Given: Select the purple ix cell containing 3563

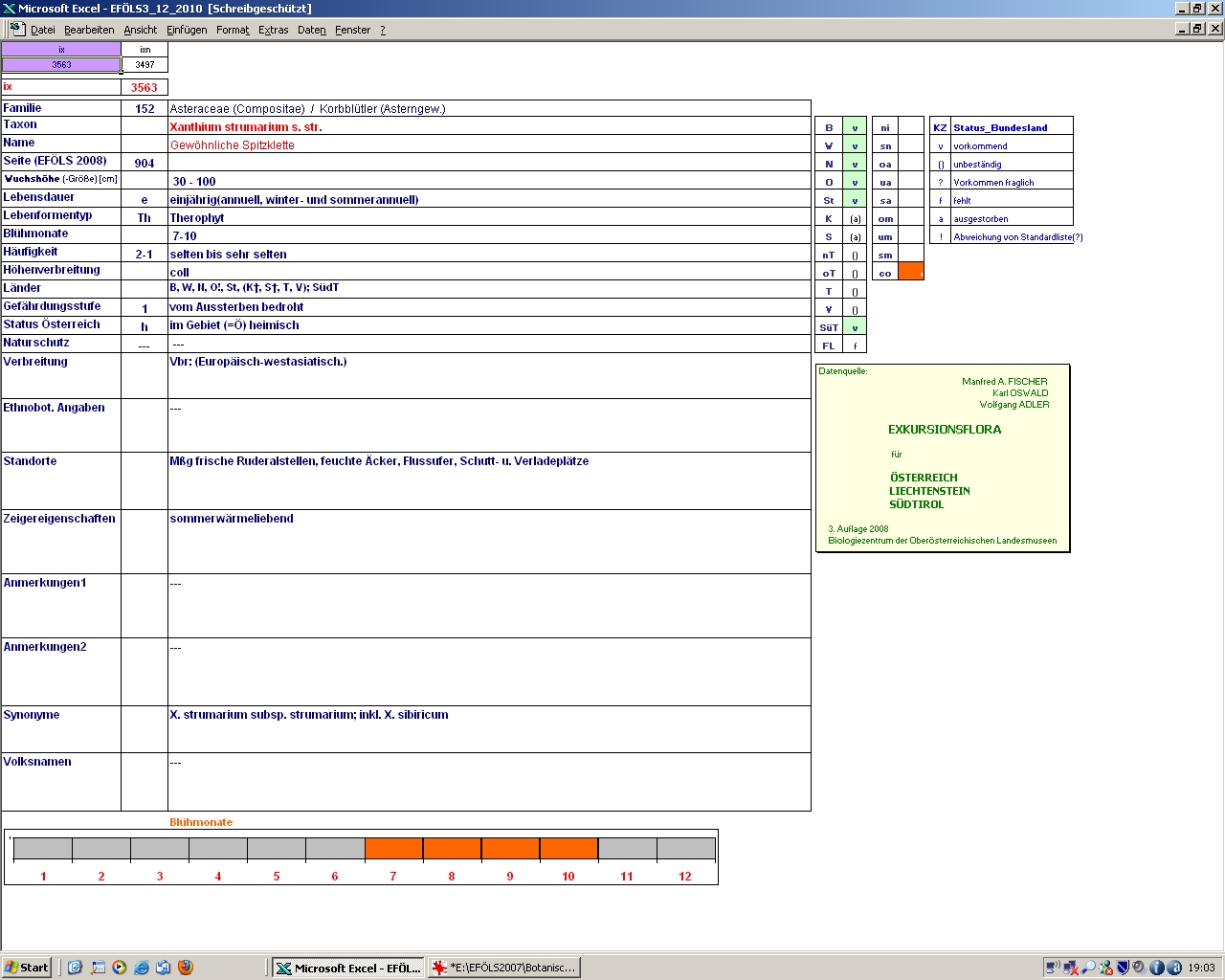Looking at the screenshot, I should click(61, 65).
